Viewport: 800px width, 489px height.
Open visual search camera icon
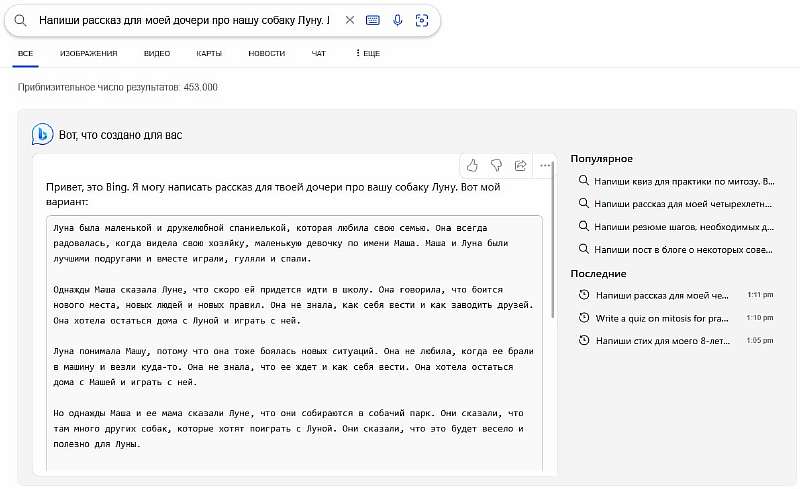click(421, 20)
